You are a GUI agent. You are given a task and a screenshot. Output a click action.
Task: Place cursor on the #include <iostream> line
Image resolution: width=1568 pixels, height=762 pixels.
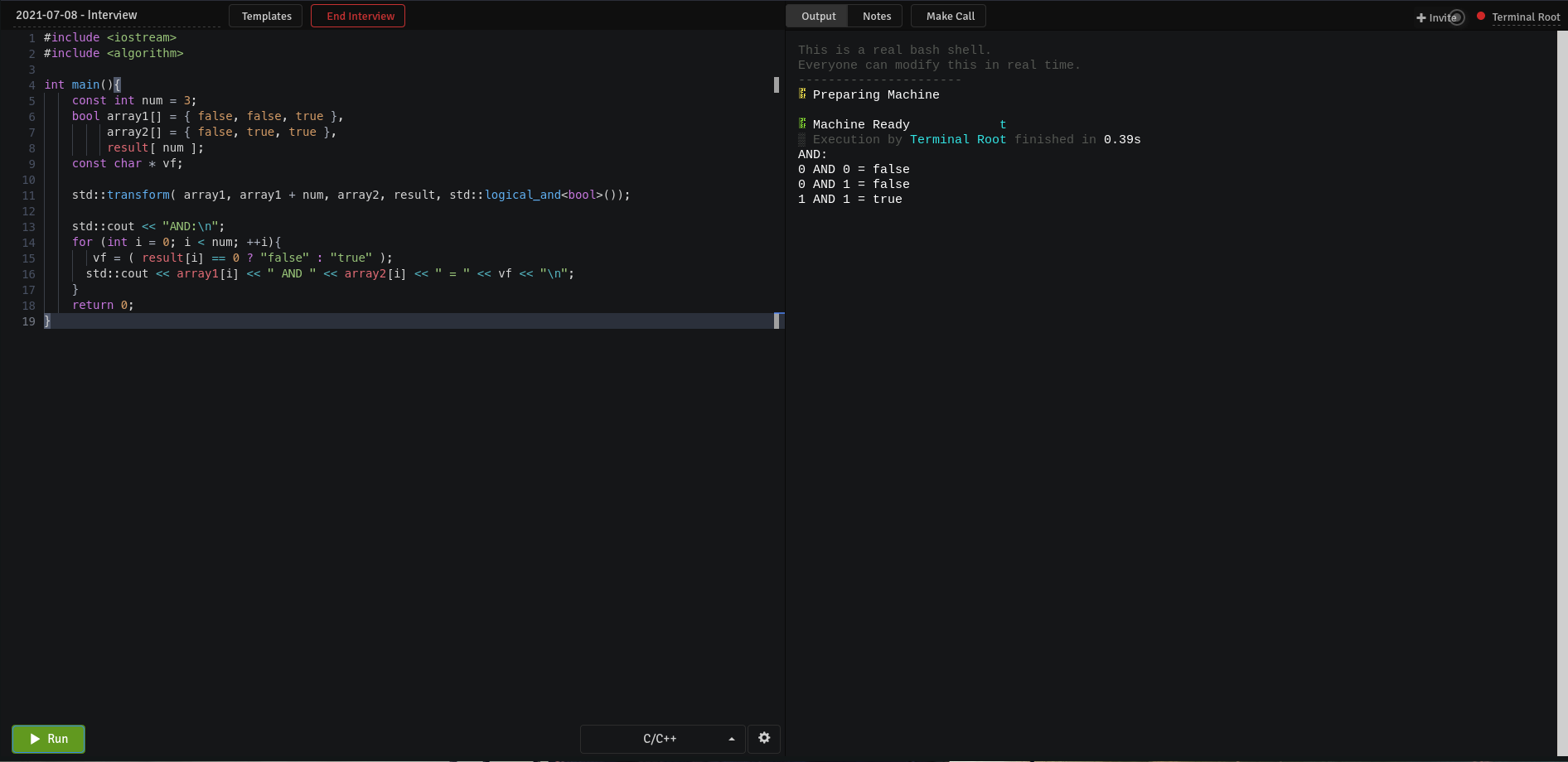[x=110, y=37]
